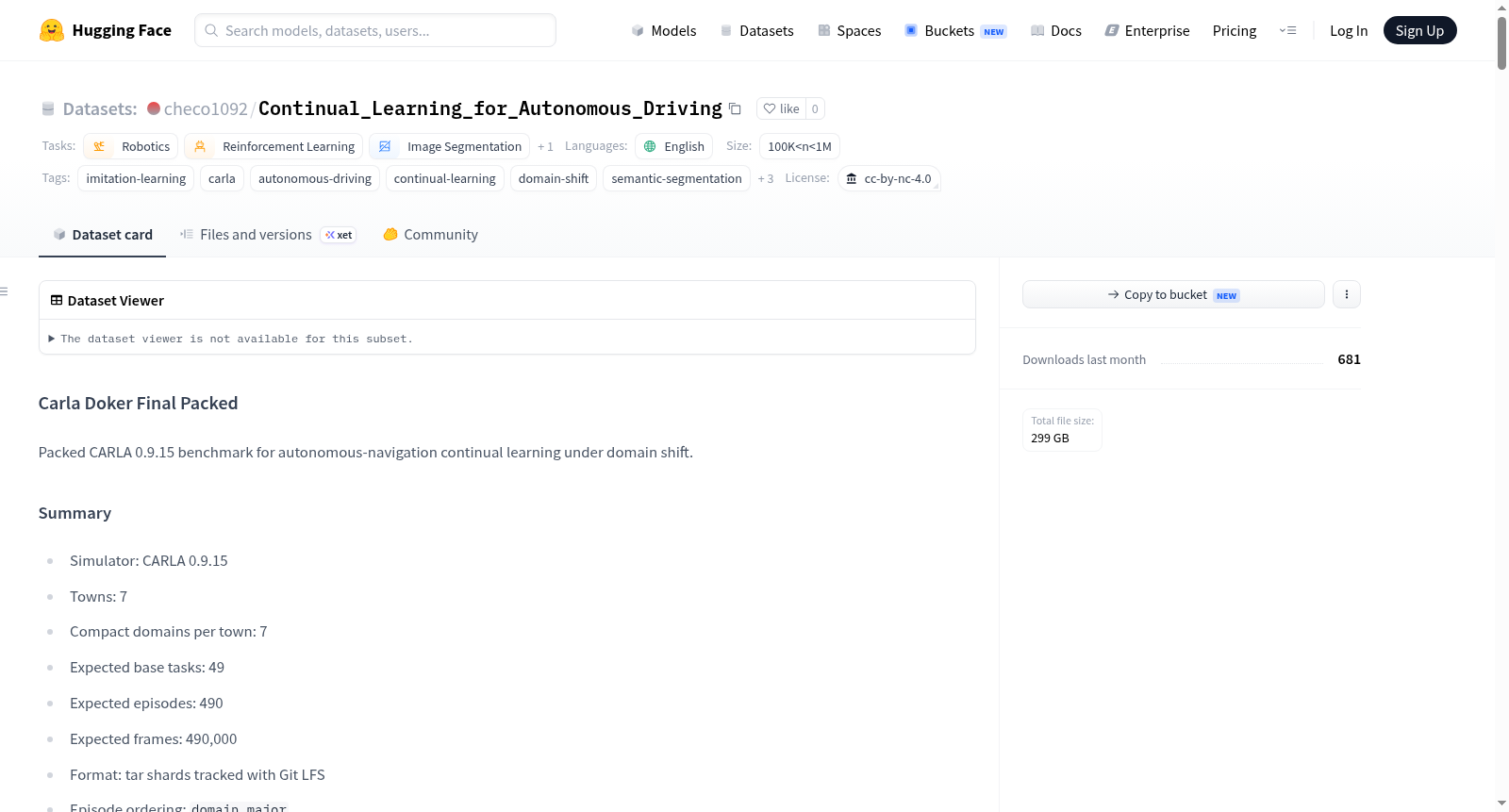The height and width of the screenshot is (812, 1509).
Task: Click the heart like icon
Action: click(x=770, y=108)
